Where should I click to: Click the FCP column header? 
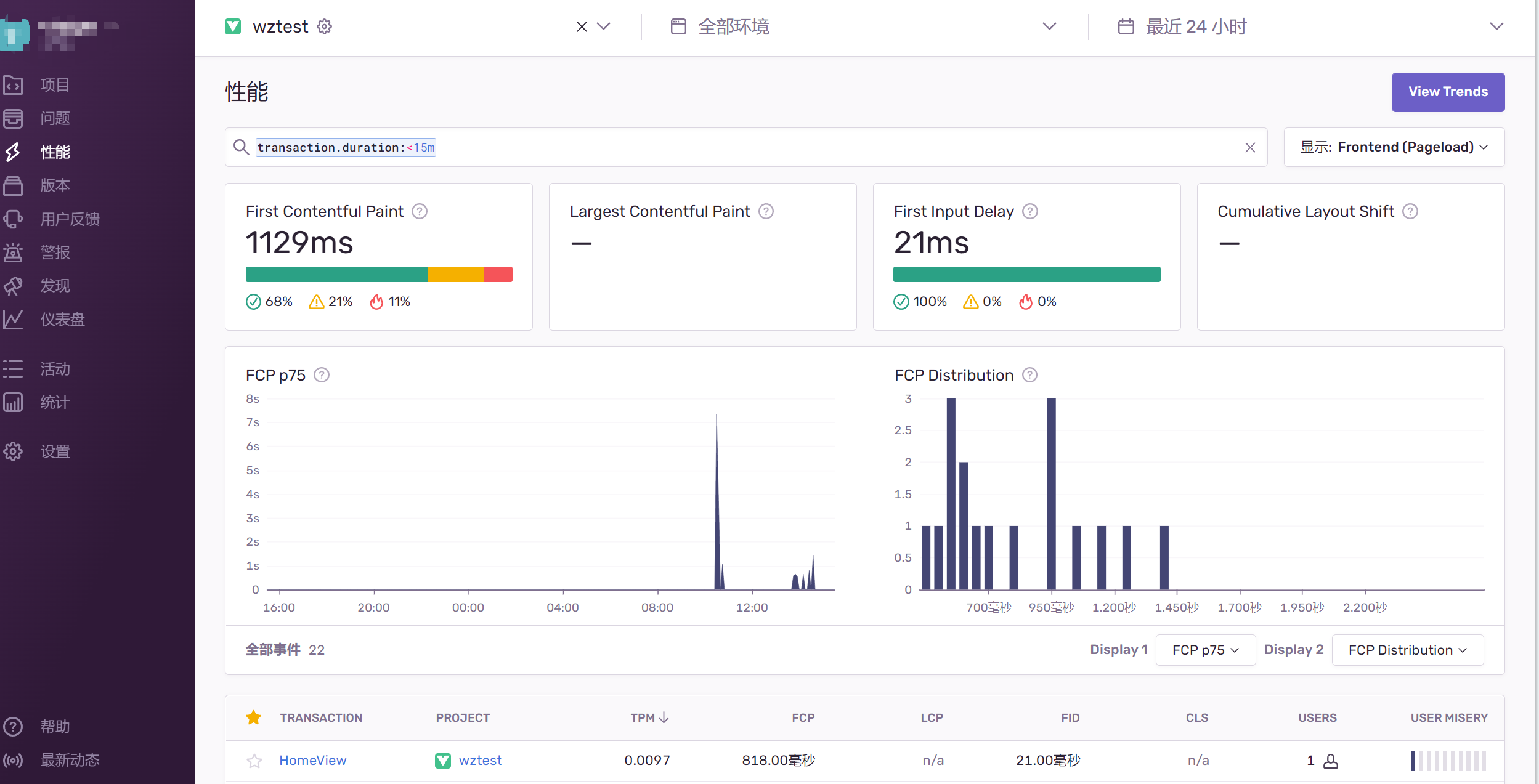pos(803,717)
